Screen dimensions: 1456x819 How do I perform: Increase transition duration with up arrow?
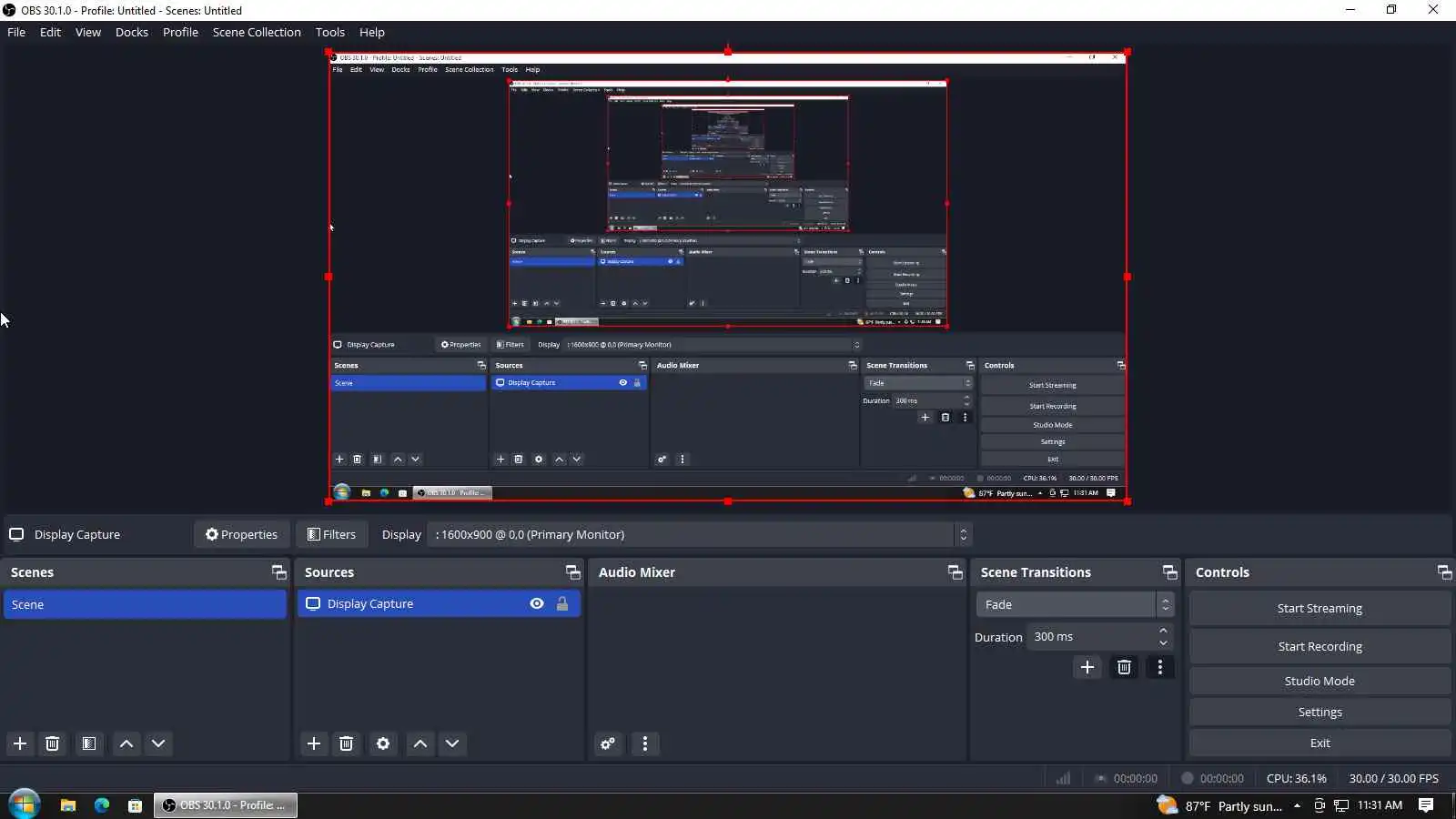1163,631
